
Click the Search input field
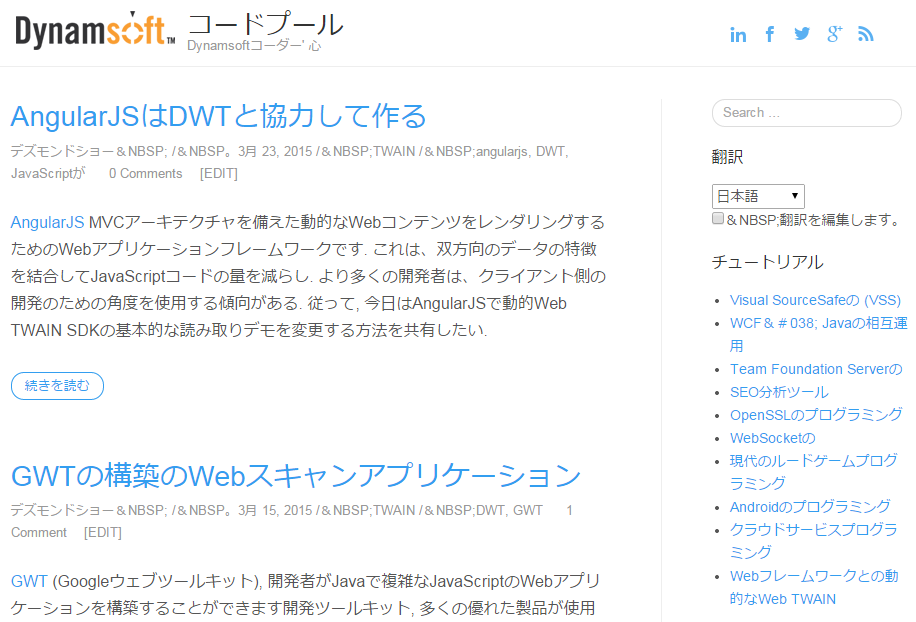[806, 113]
